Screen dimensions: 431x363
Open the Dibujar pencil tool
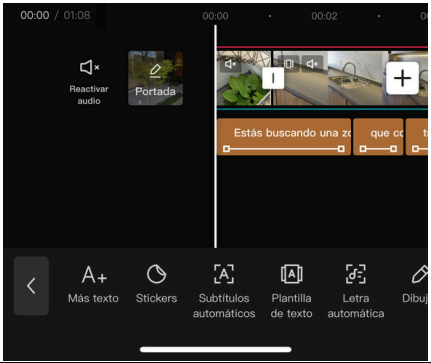415,284
